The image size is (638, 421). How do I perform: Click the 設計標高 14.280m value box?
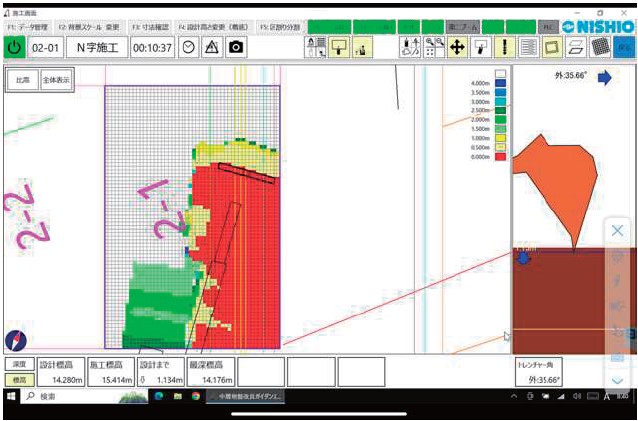coord(61,372)
